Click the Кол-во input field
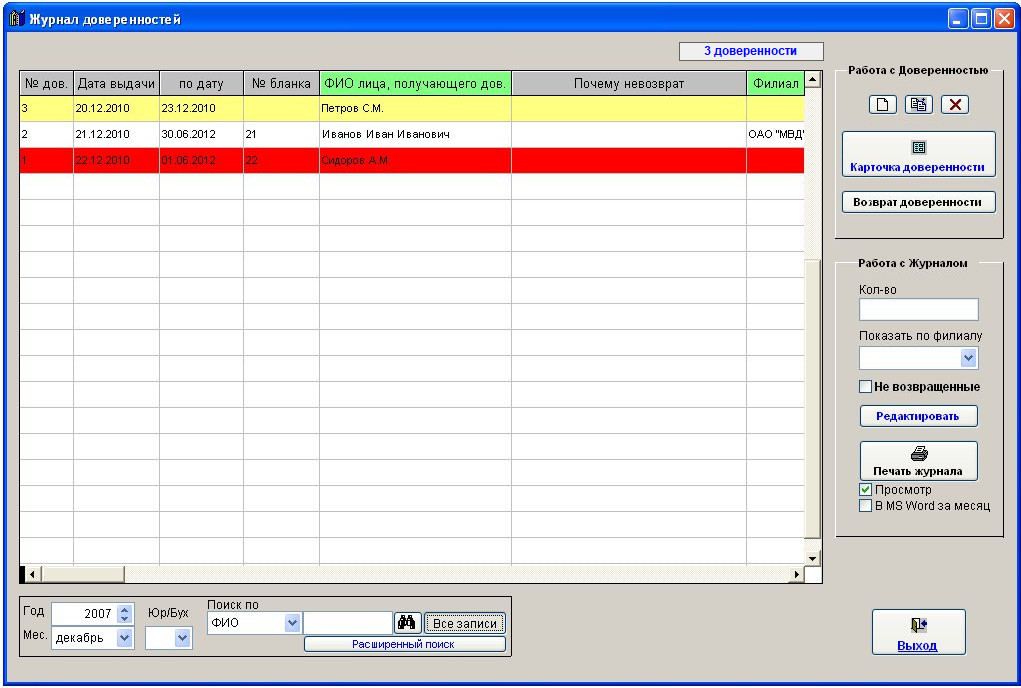1021x688 pixels. tap(918, 310)
